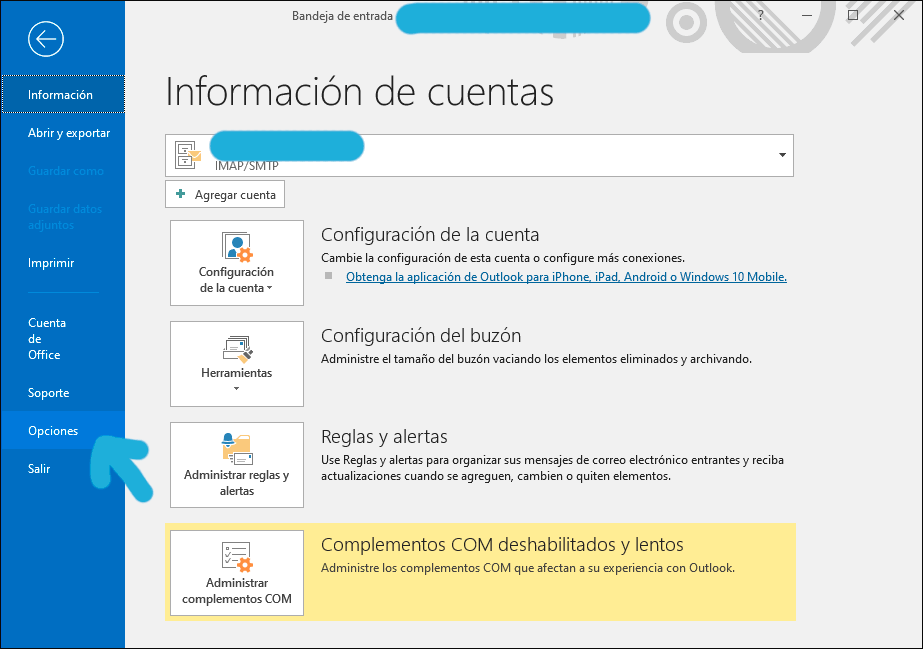Expand the account selector dropdown arrow
The height and width of the screenshot is (649, 923).
click(x=782, y=155)
